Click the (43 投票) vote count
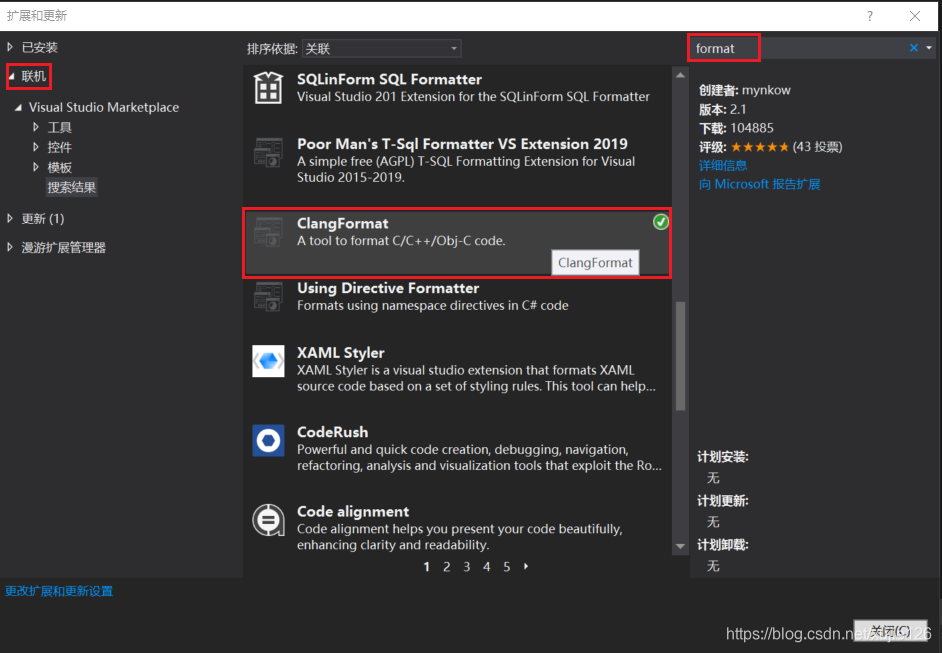 [817, 147]
